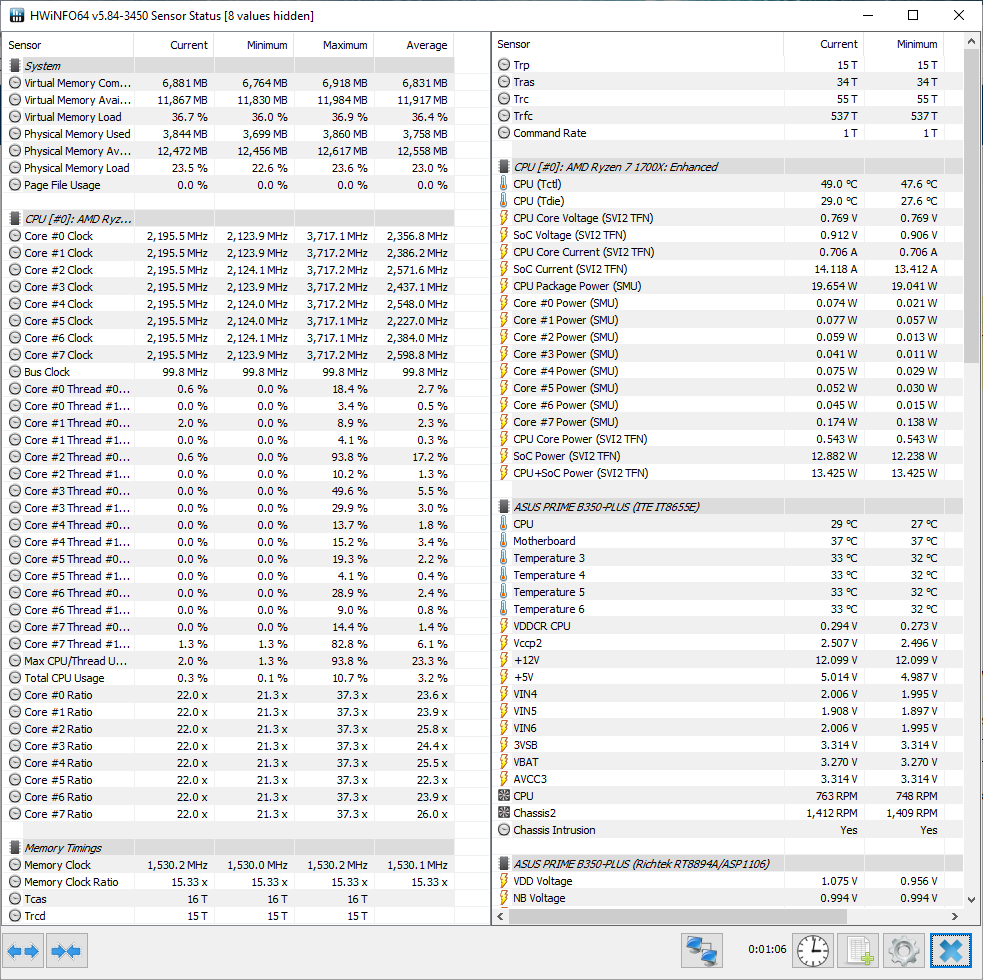The image size is (983, 980).
Task: Click the reset clock timer icon
Action: [x=813, y=951]
